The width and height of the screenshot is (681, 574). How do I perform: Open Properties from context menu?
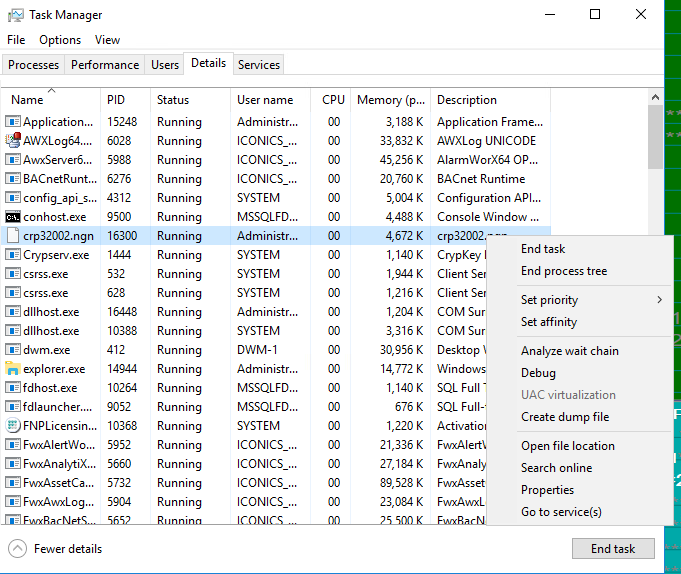click(x=547, y=490)
